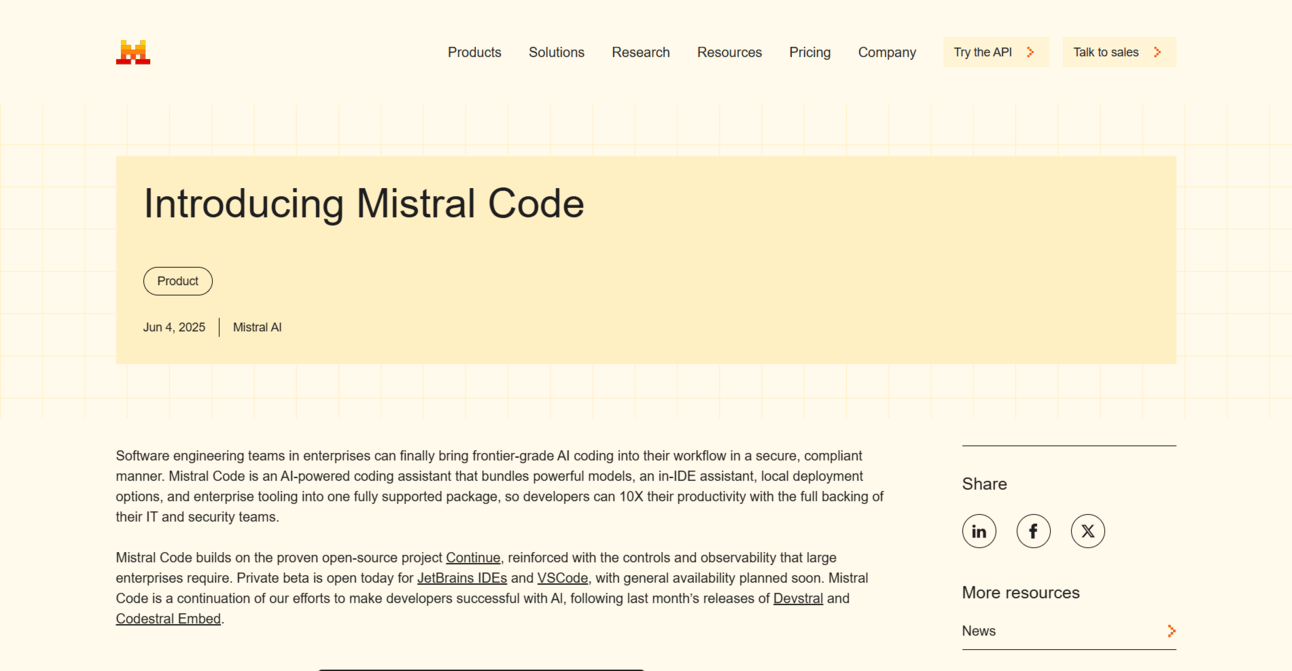The width and height of the screenshot is (1292, 671).
Task: Open the Company menu
Action: [x=887, y=52]
